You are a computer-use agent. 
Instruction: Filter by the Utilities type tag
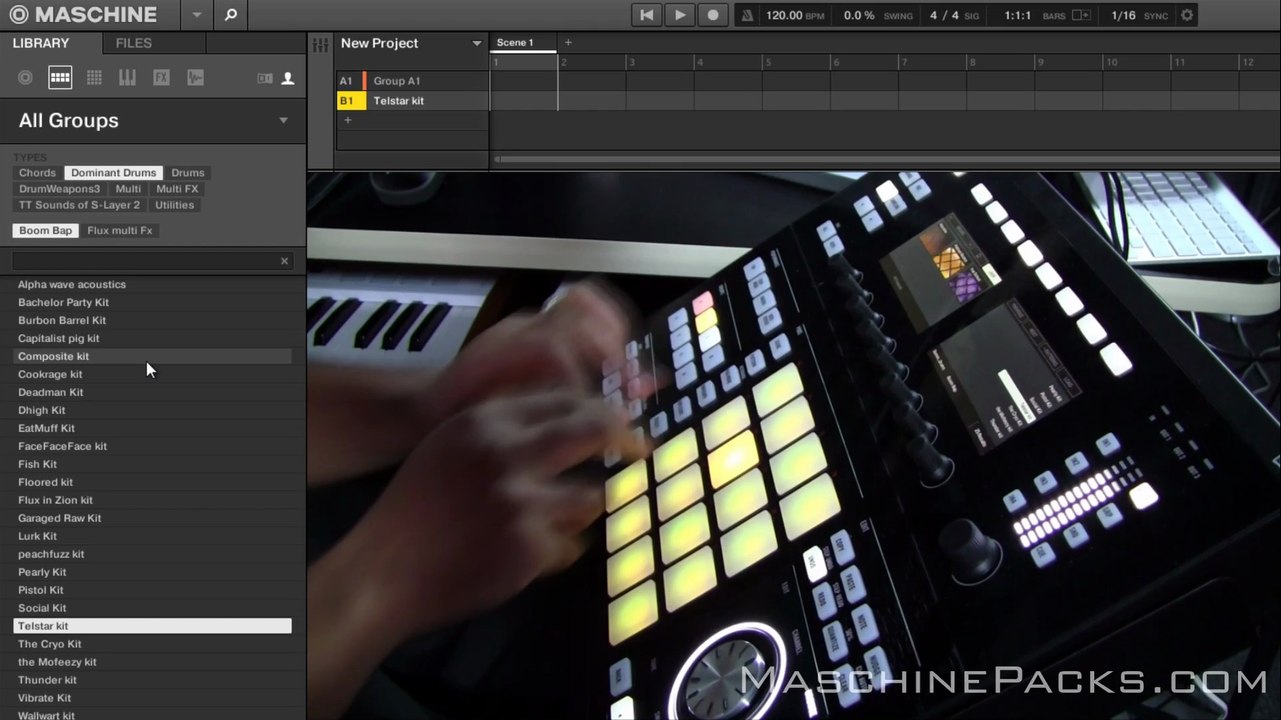pos(175,205)
